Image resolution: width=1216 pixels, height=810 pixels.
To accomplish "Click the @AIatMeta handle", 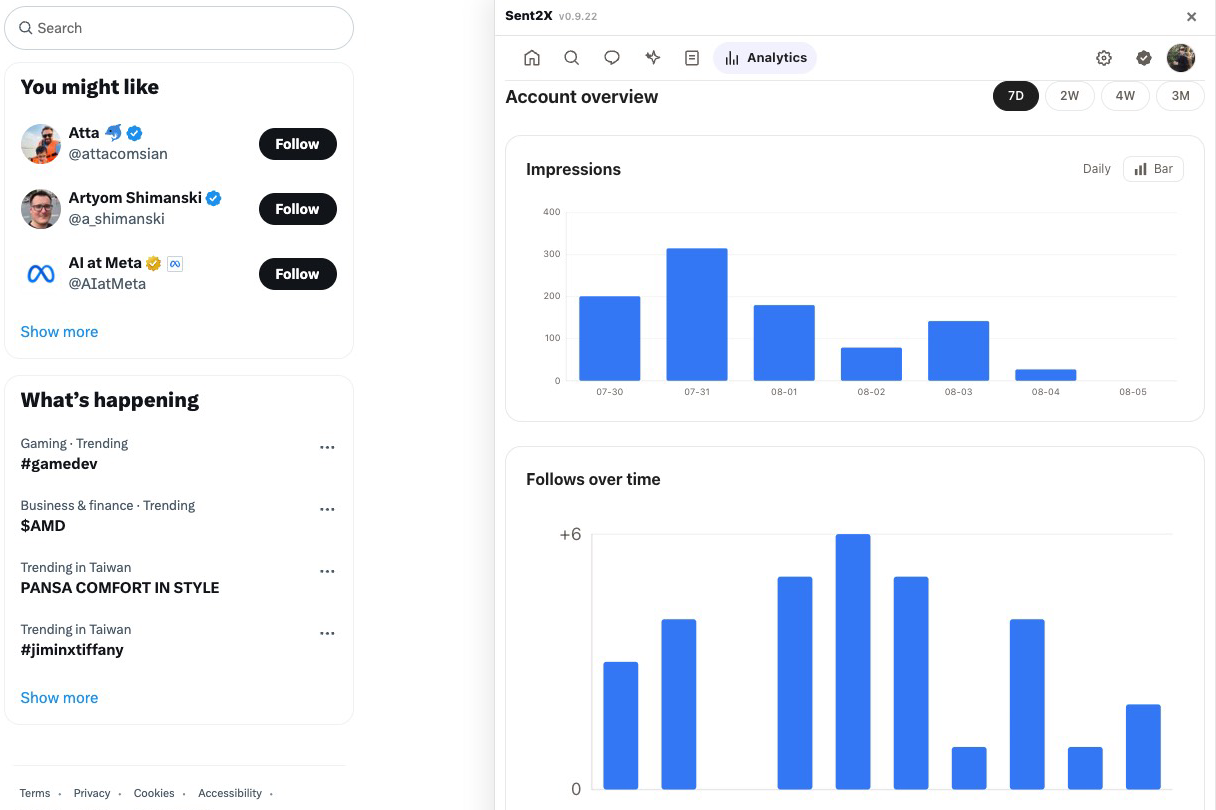I will click(107, 284).
